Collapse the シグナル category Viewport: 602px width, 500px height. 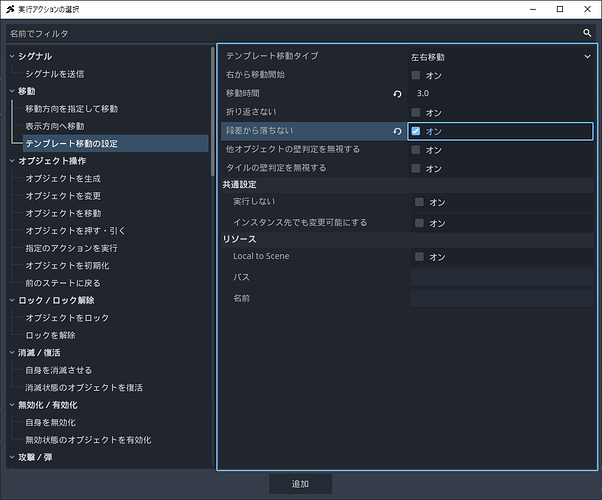(12, 56)
